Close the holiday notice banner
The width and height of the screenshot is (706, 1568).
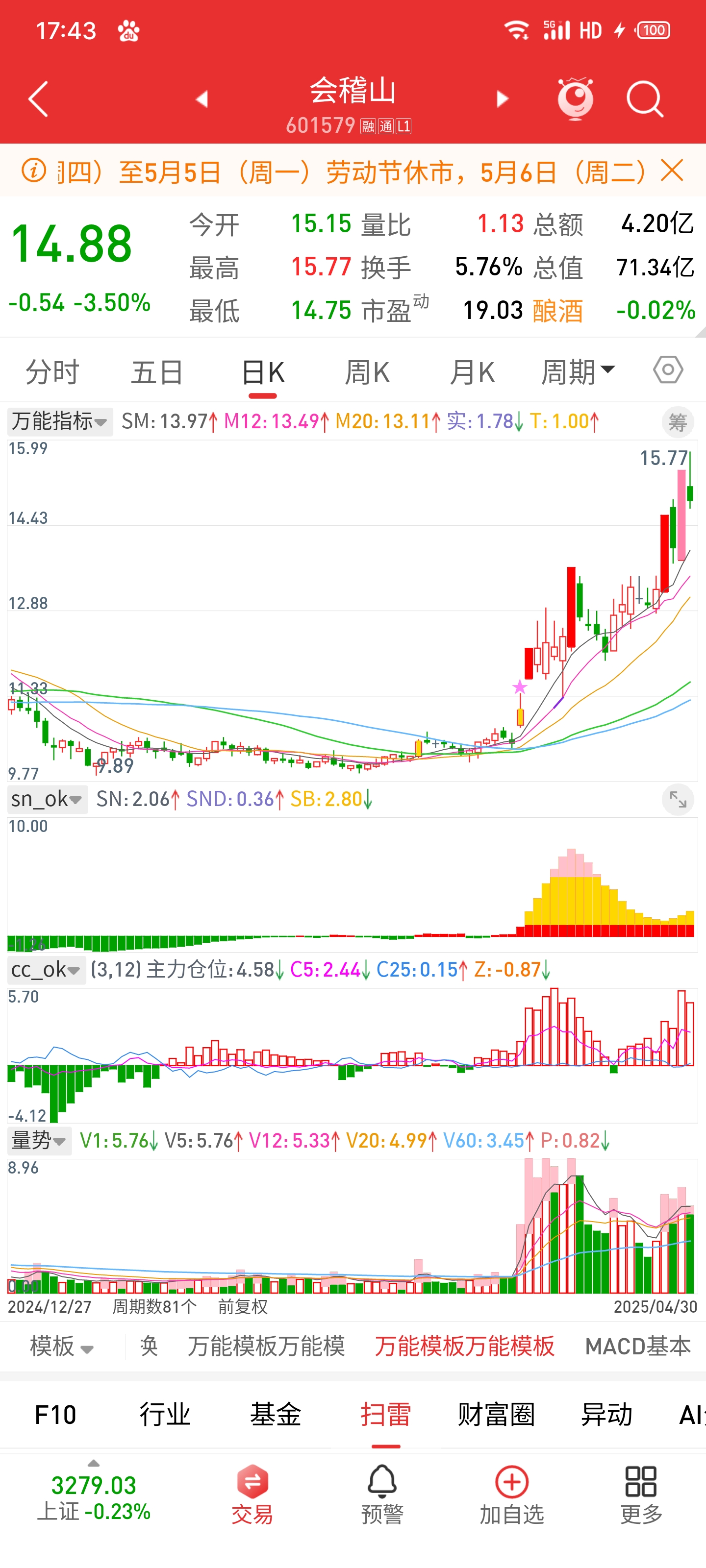(x=672, y=171)
